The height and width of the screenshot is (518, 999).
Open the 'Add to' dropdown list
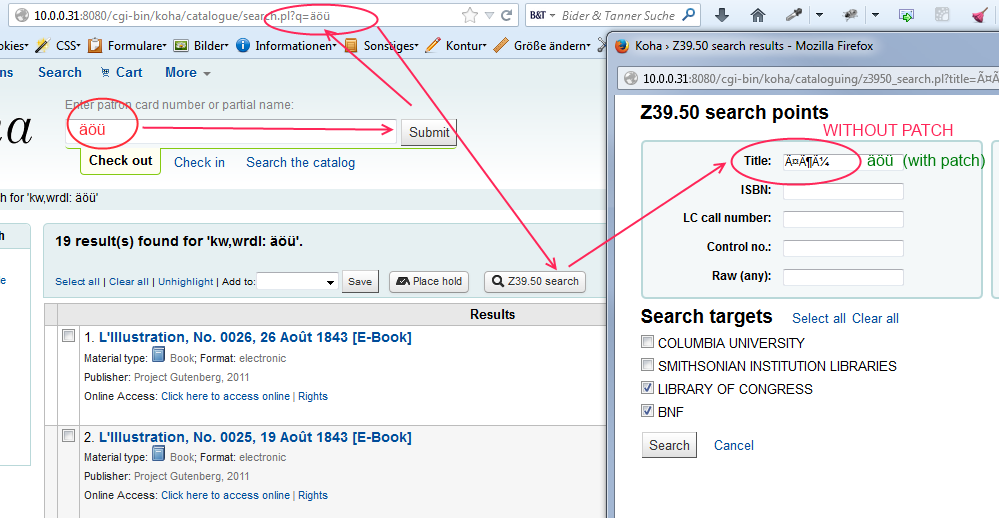(x=298, y=282)
